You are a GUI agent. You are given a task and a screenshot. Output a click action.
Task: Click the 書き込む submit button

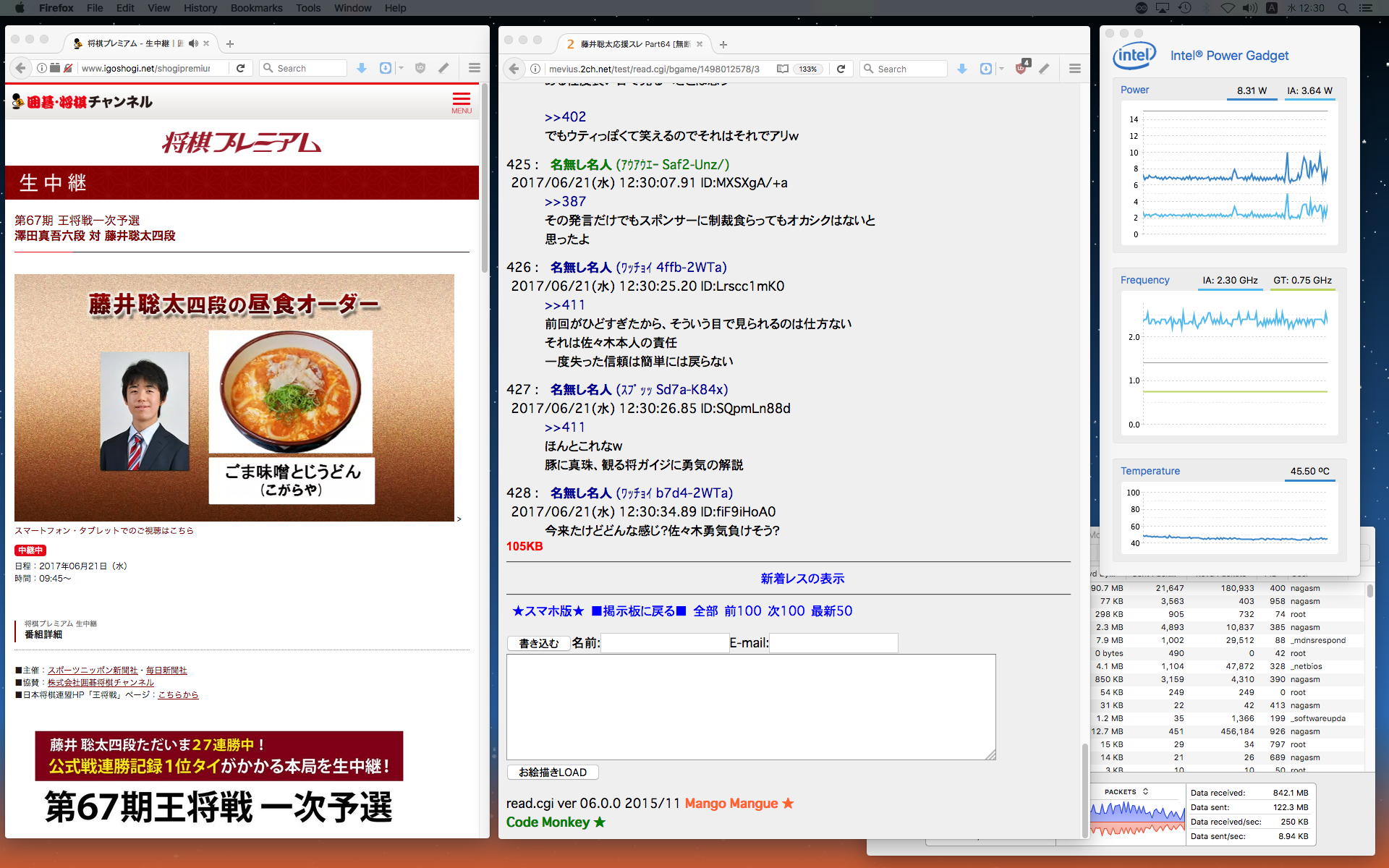[538, 643]
